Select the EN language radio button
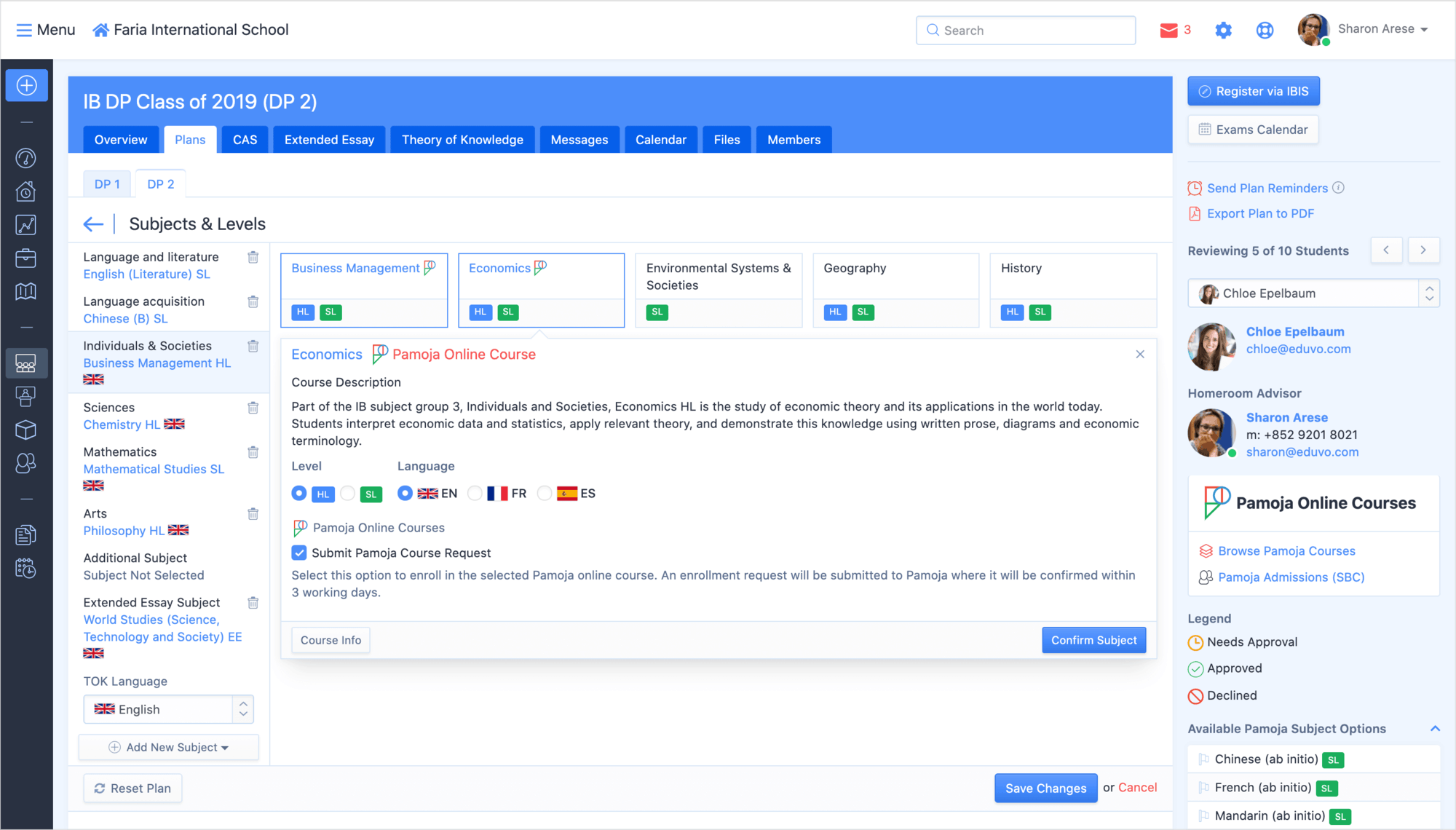The image size is (1456, 830). [405, 494]
